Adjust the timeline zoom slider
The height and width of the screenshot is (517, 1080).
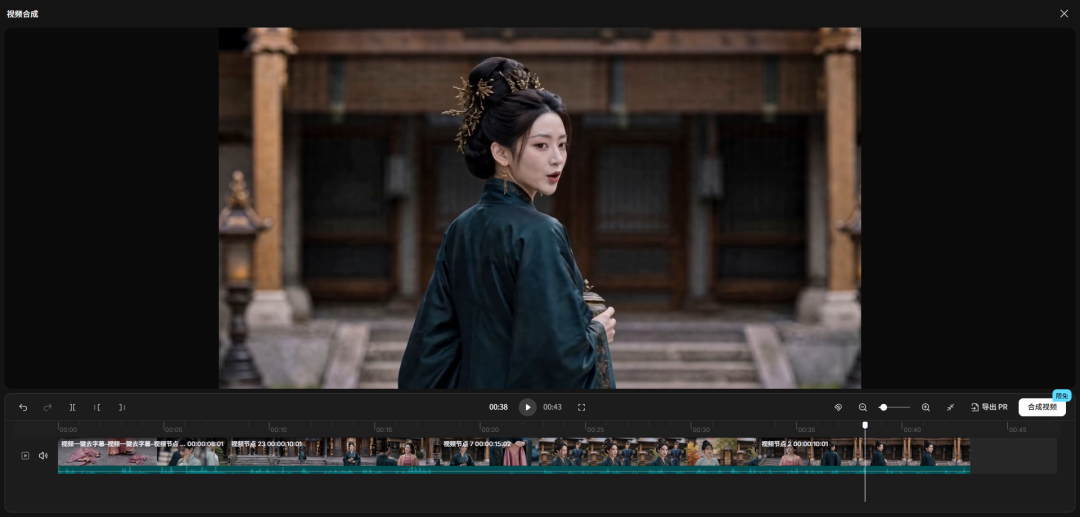(x=894, y=408)
